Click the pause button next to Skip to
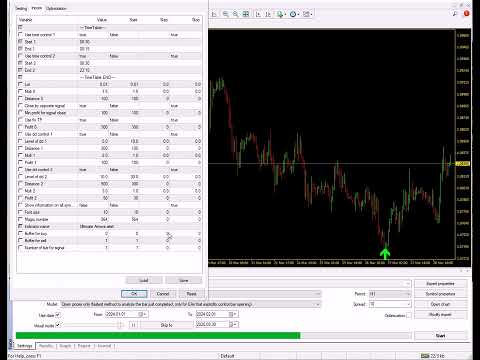 pyautogui.click(x=133, y=325)
